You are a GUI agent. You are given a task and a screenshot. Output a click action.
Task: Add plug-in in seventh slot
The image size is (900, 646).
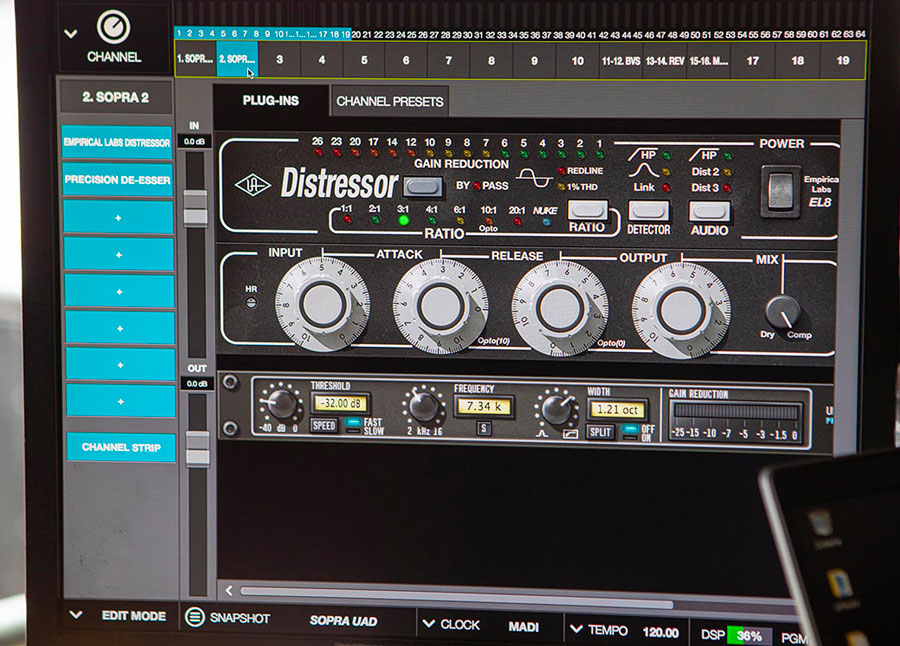(120, 365)
